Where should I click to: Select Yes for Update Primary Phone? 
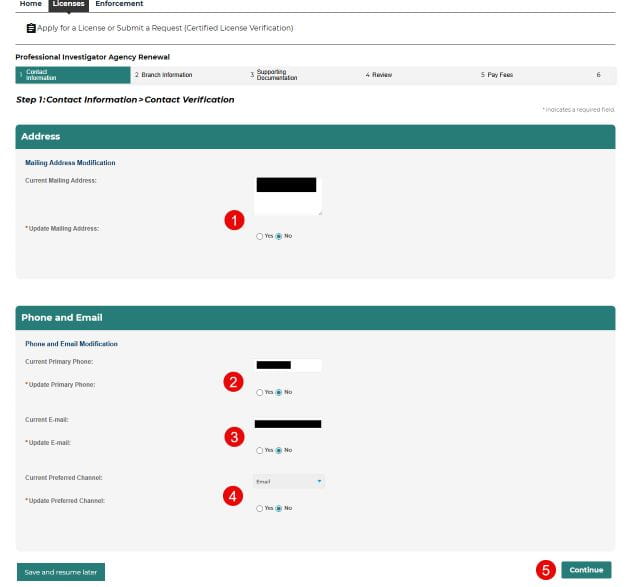coord(260,392)
